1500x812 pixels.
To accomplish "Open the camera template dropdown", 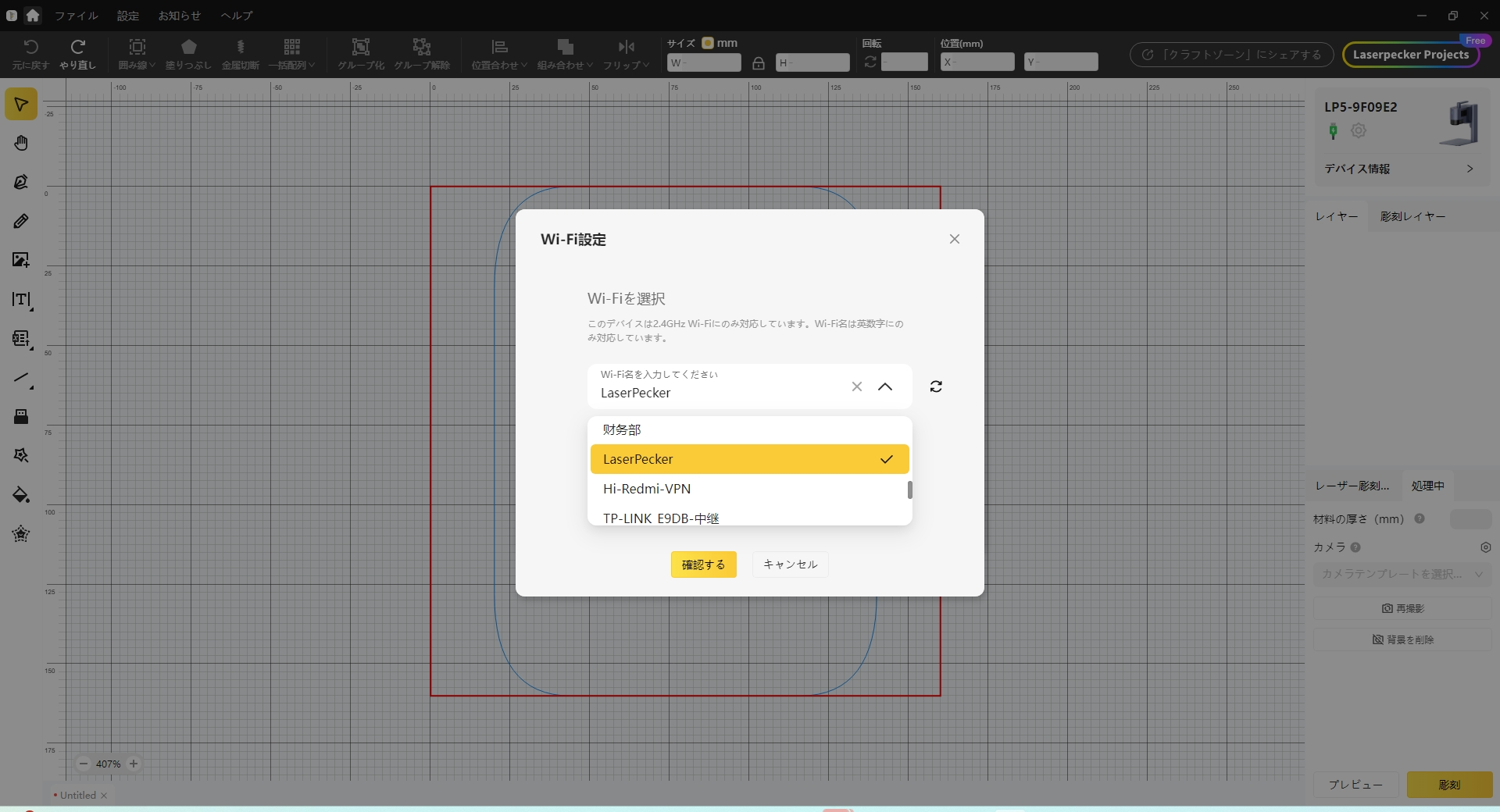I will [x=1402, y=574].
